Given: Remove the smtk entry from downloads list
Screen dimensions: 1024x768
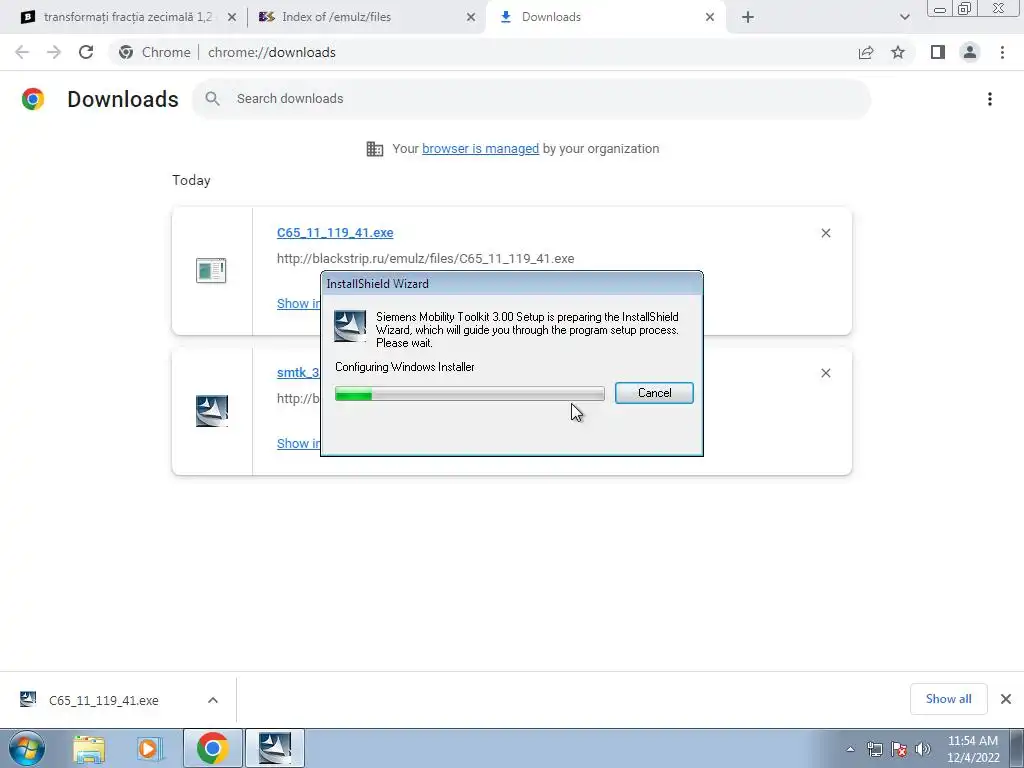Looking at the screenshot, I should pos(825,373).
